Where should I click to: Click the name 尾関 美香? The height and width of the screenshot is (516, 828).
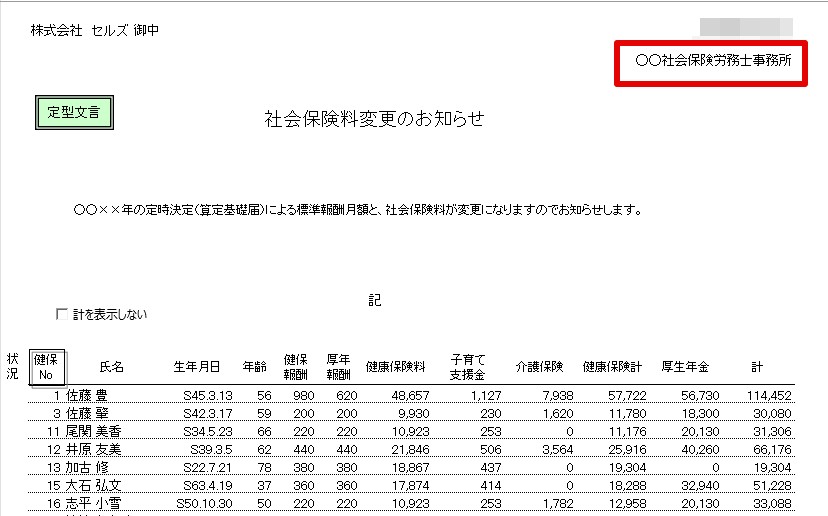(93, 431)
